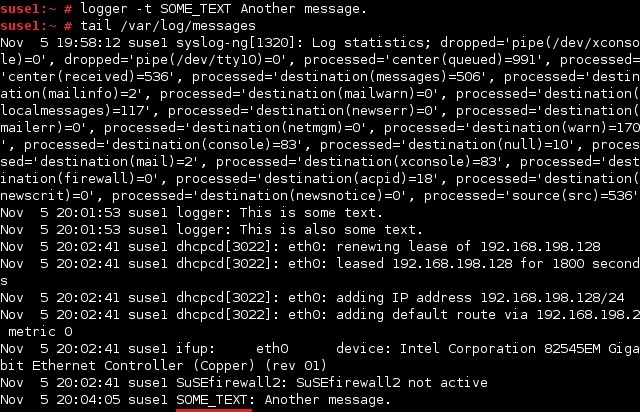Click the 'adding IP address 192.168.198.128/24' entry
640x412 pixels.
(480, 298)
